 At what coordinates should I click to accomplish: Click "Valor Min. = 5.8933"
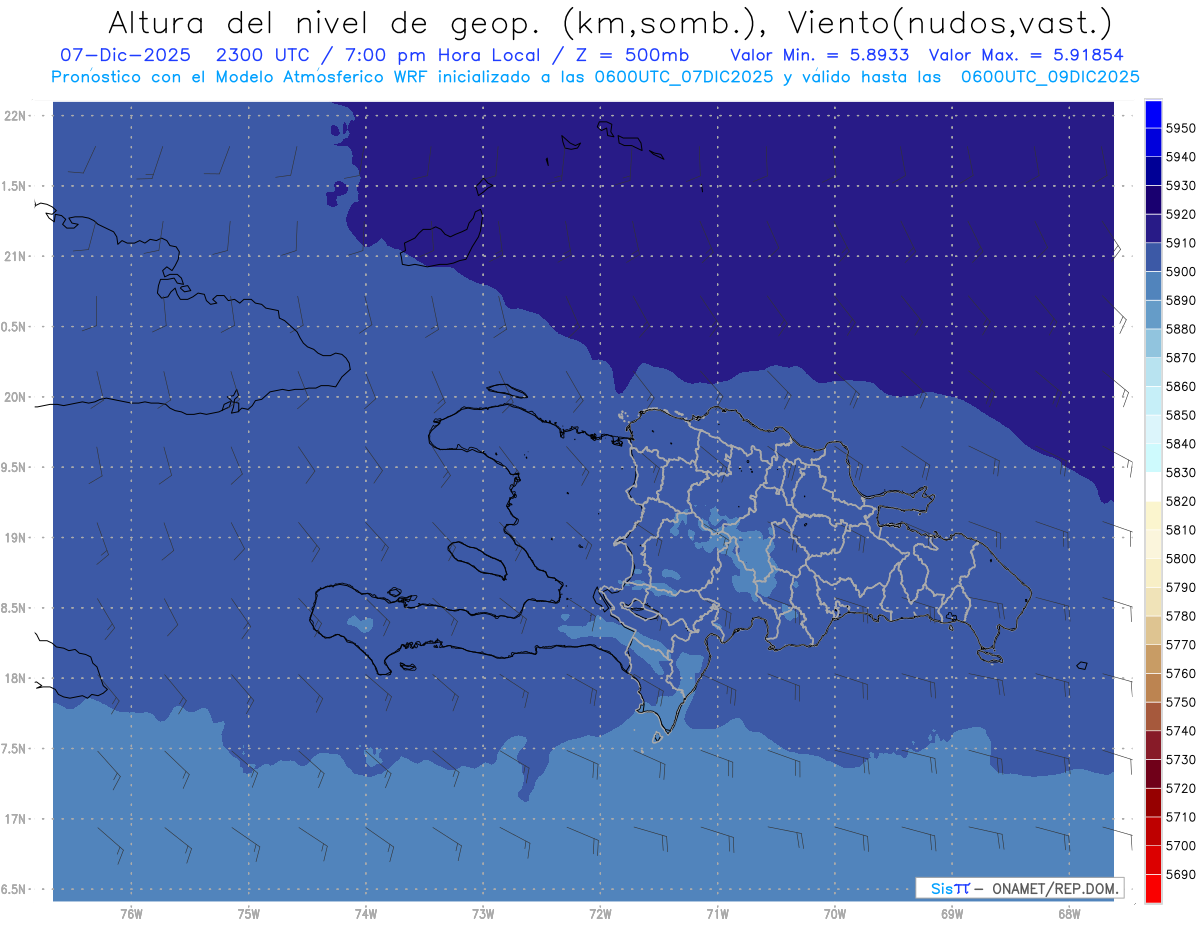[x=819, y=55]
